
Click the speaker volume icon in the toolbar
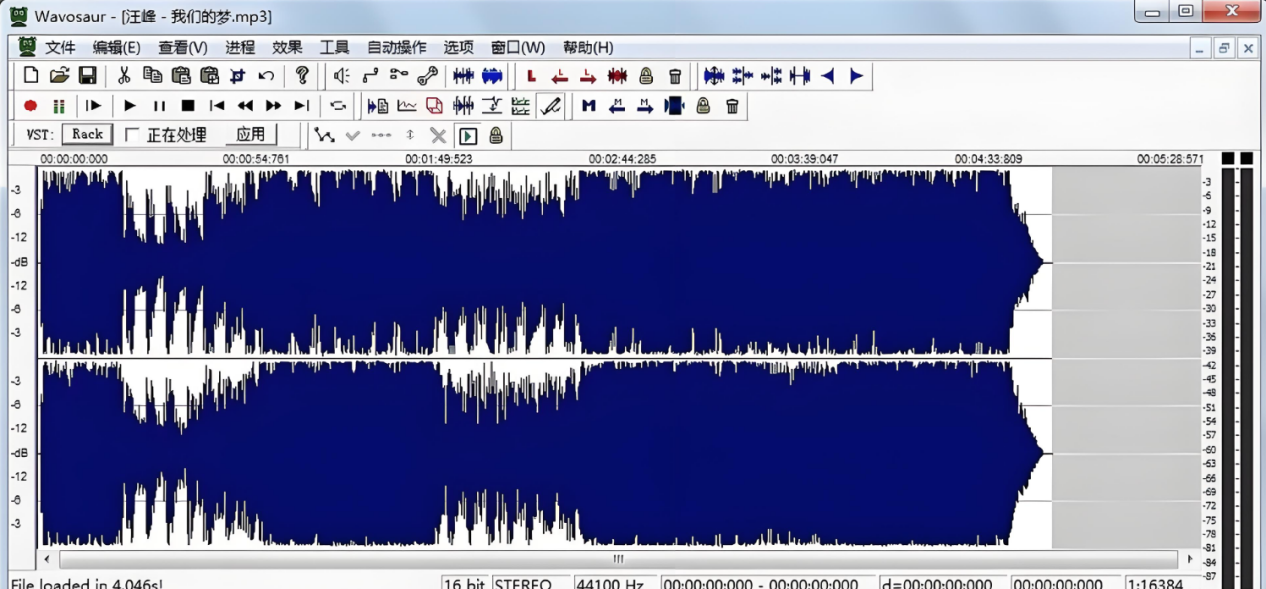click(x=341, y=76)
